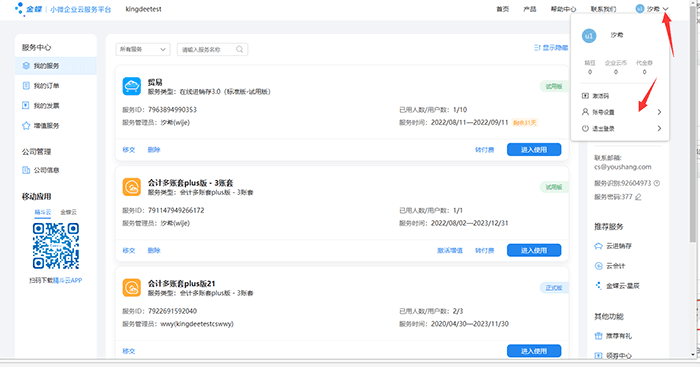Click 删除 on 会计多账套plus版 - 3账套 card

point(154,251)
